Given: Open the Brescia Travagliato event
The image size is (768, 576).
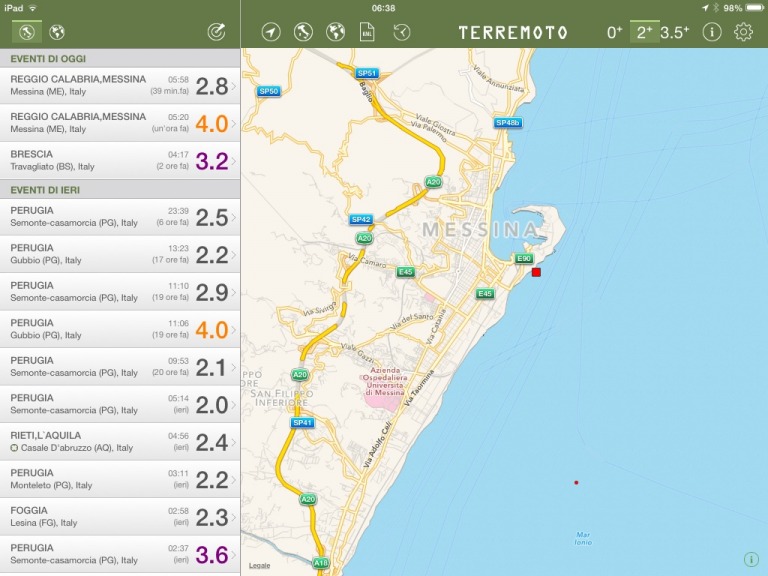Looking at the screenshot, I should pyautogui.click(x=120, y=160).
